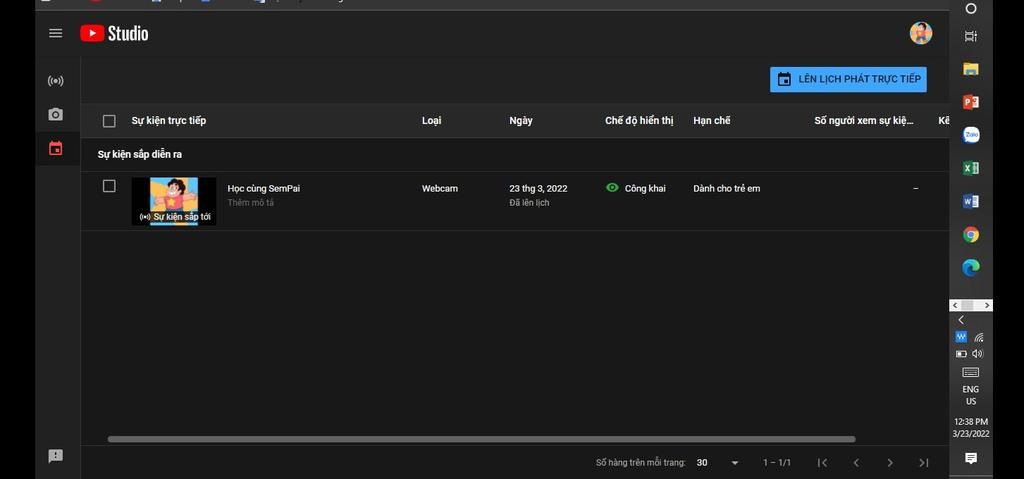Open File Explorer from the taskbar

pos(971,69)
